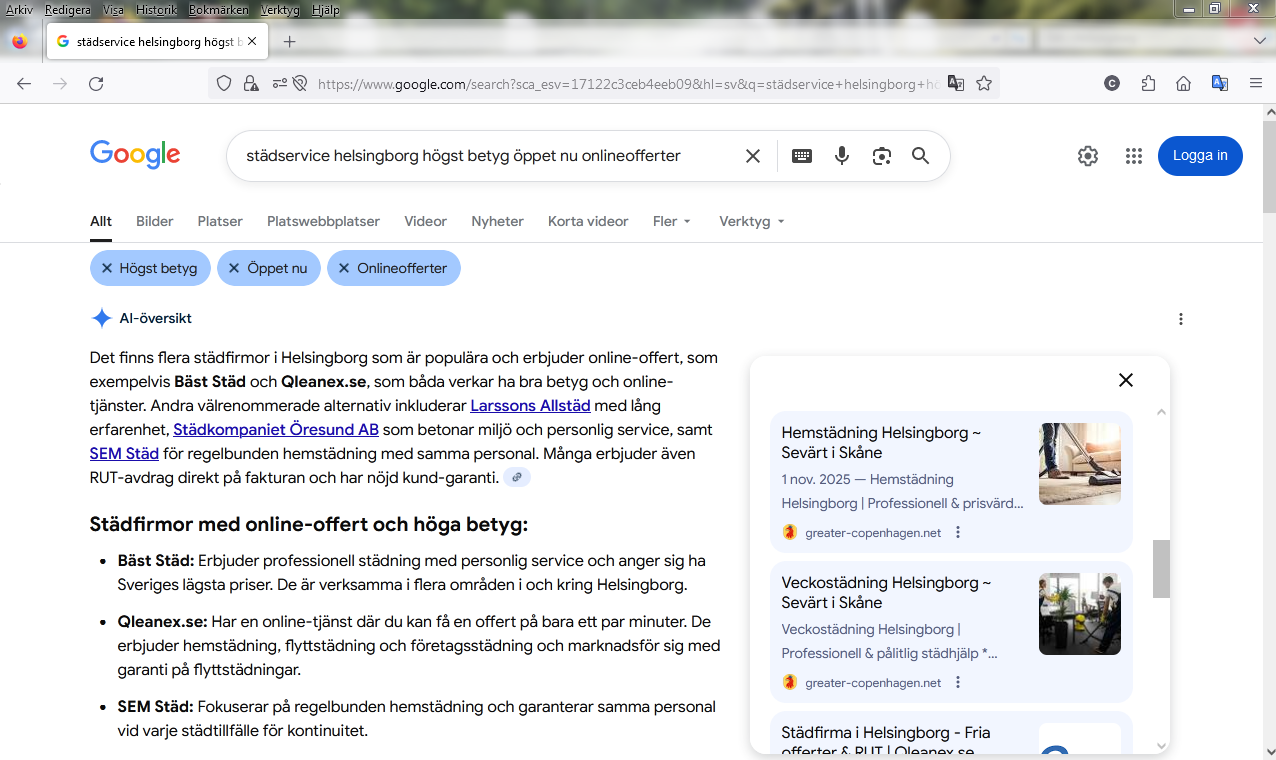Open Google apps grid icon
This screenshot has width=1276, height=760.
click(x=1133, y=156)
